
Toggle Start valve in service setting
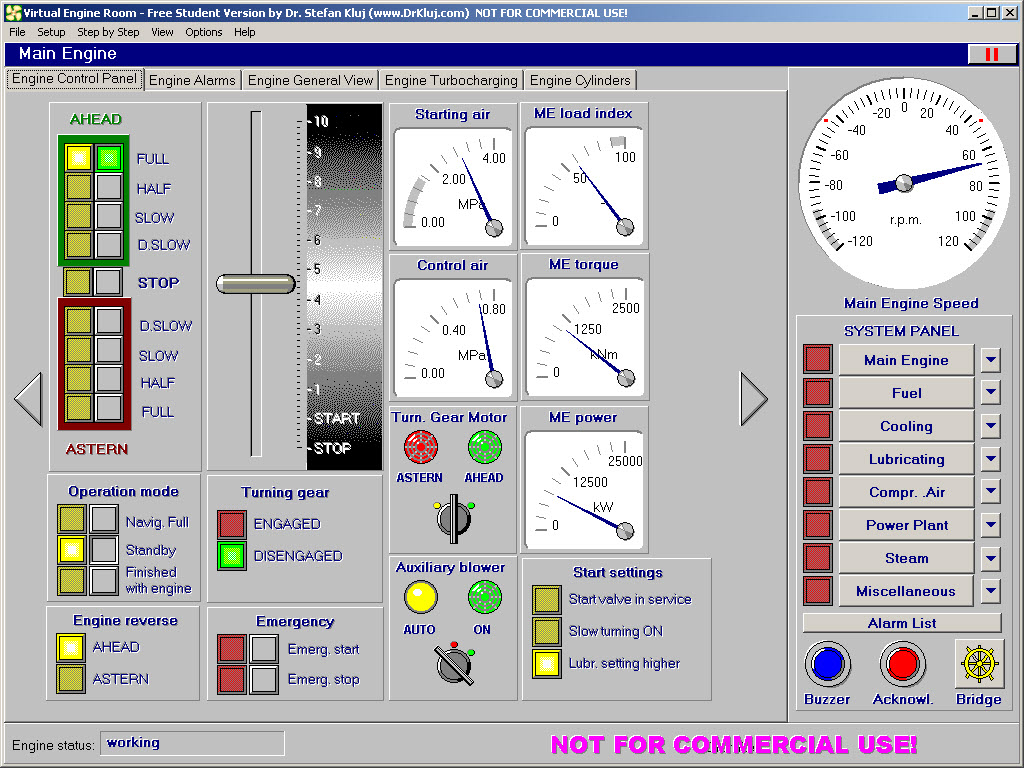[546, 600]
